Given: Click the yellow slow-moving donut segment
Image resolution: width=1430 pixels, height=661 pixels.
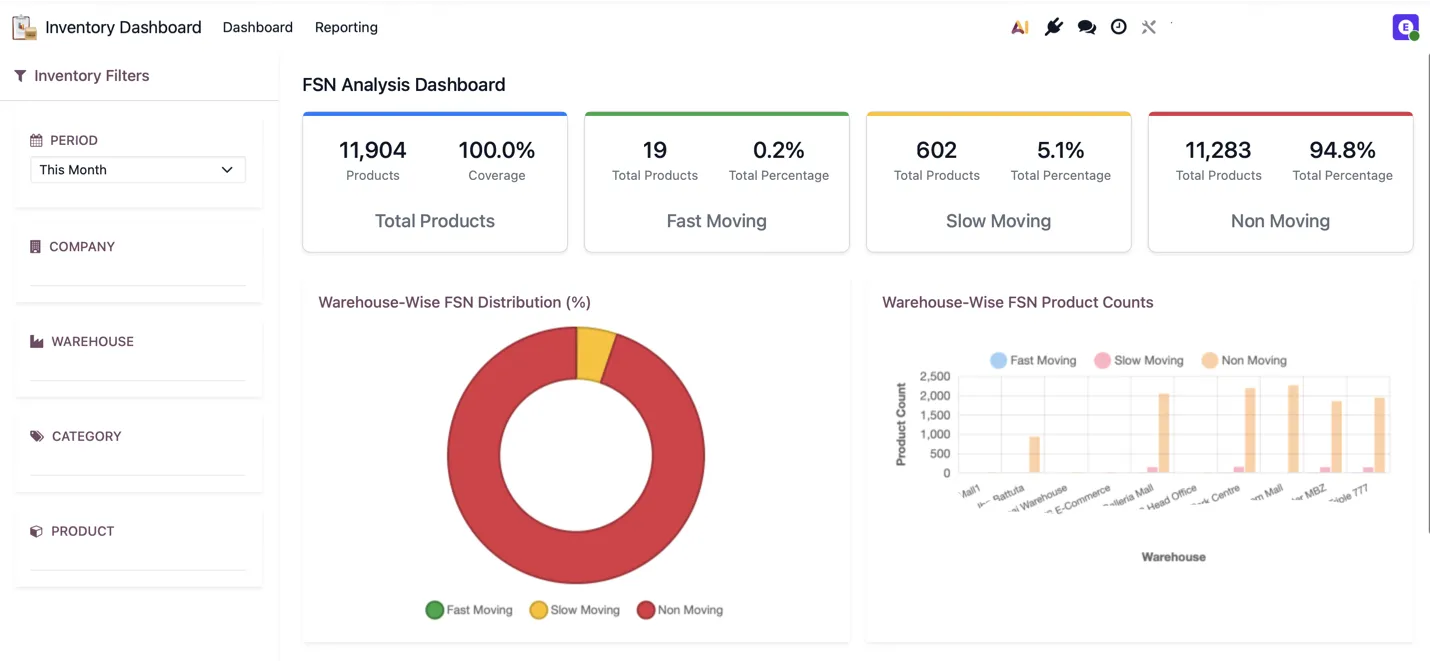Looking at the screenshot, I should point(596,354).
